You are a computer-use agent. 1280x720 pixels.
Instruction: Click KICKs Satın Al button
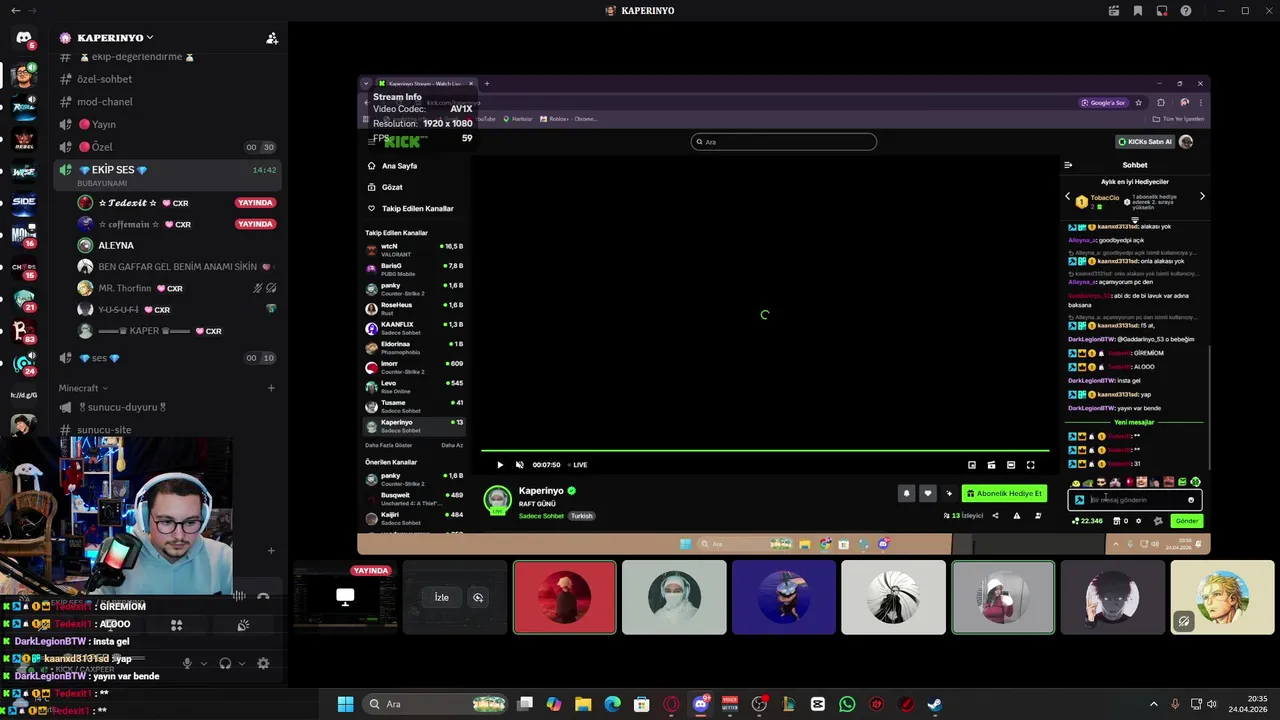coord(1145,142)
